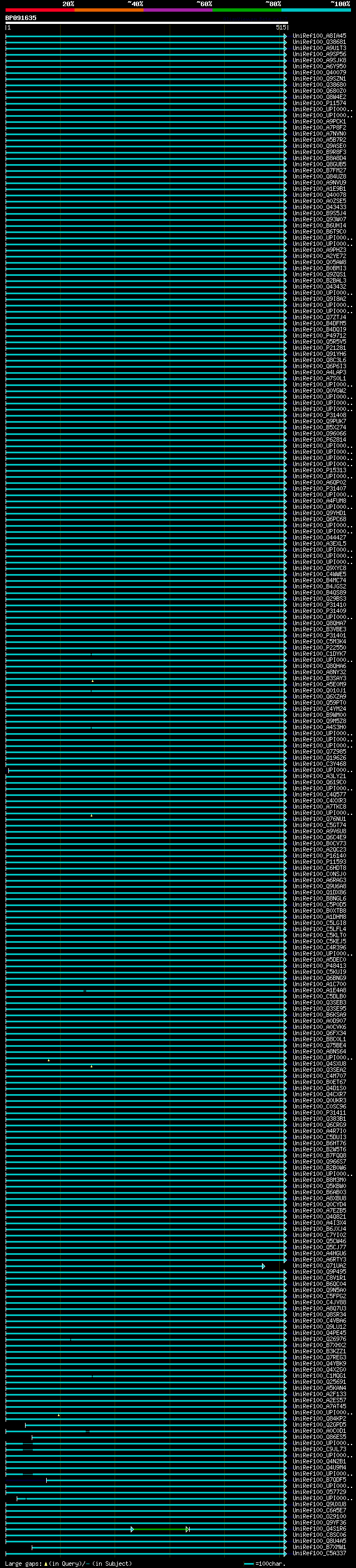Screen dimensions: 356x1568
Task: Select label UniRef100_C5A337
Action: [x=319, y=1553]
